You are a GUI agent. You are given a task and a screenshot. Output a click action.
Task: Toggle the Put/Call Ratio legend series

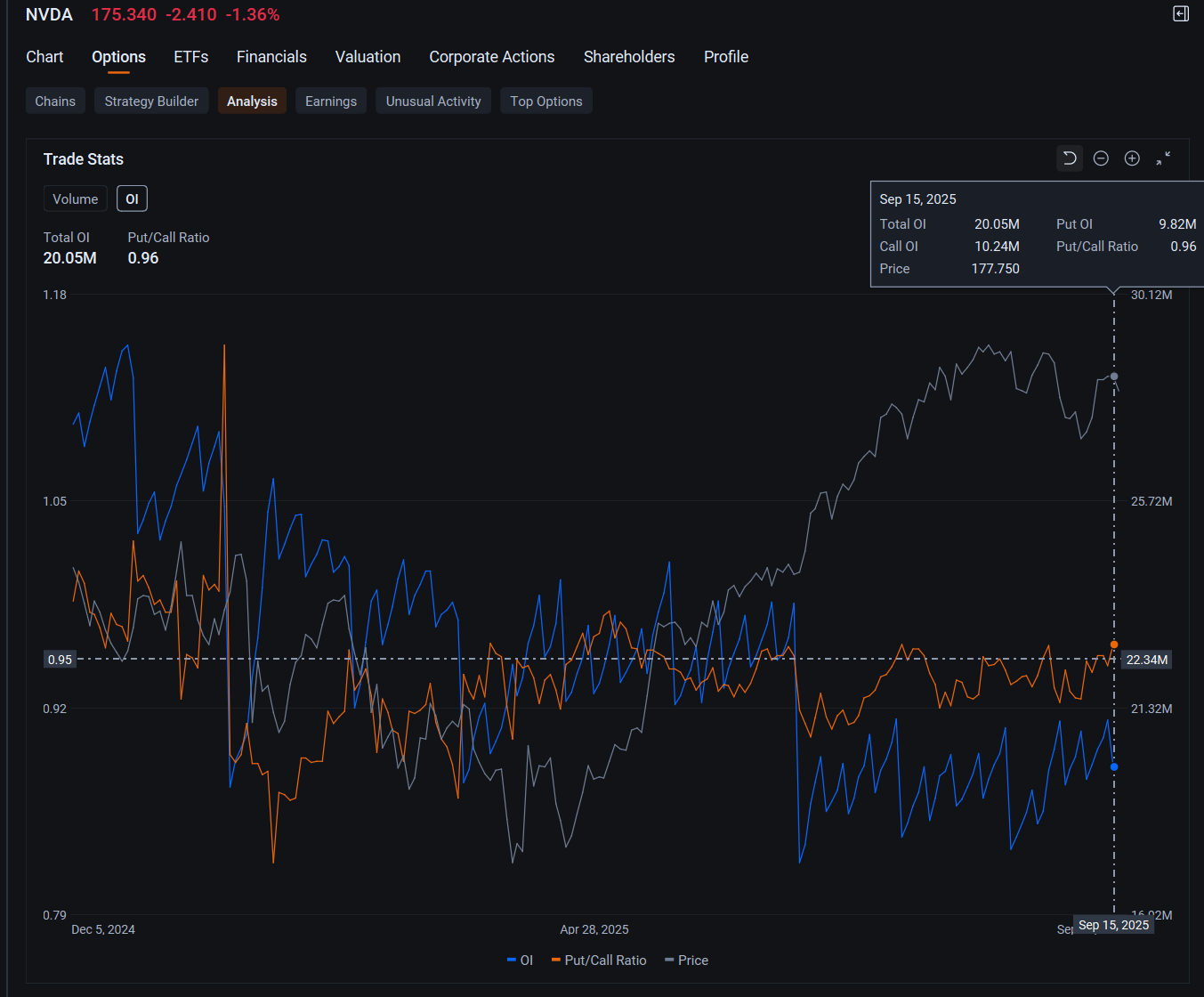pyautogui.click(x=599, y=961)
